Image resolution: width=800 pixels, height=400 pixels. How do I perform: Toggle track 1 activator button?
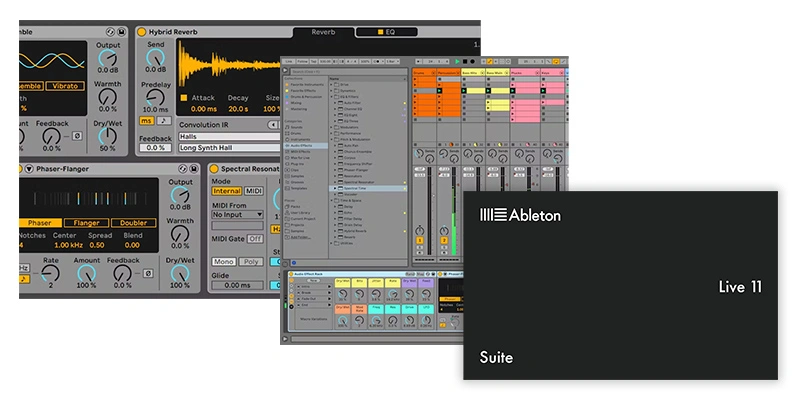[x=420, y=240]
